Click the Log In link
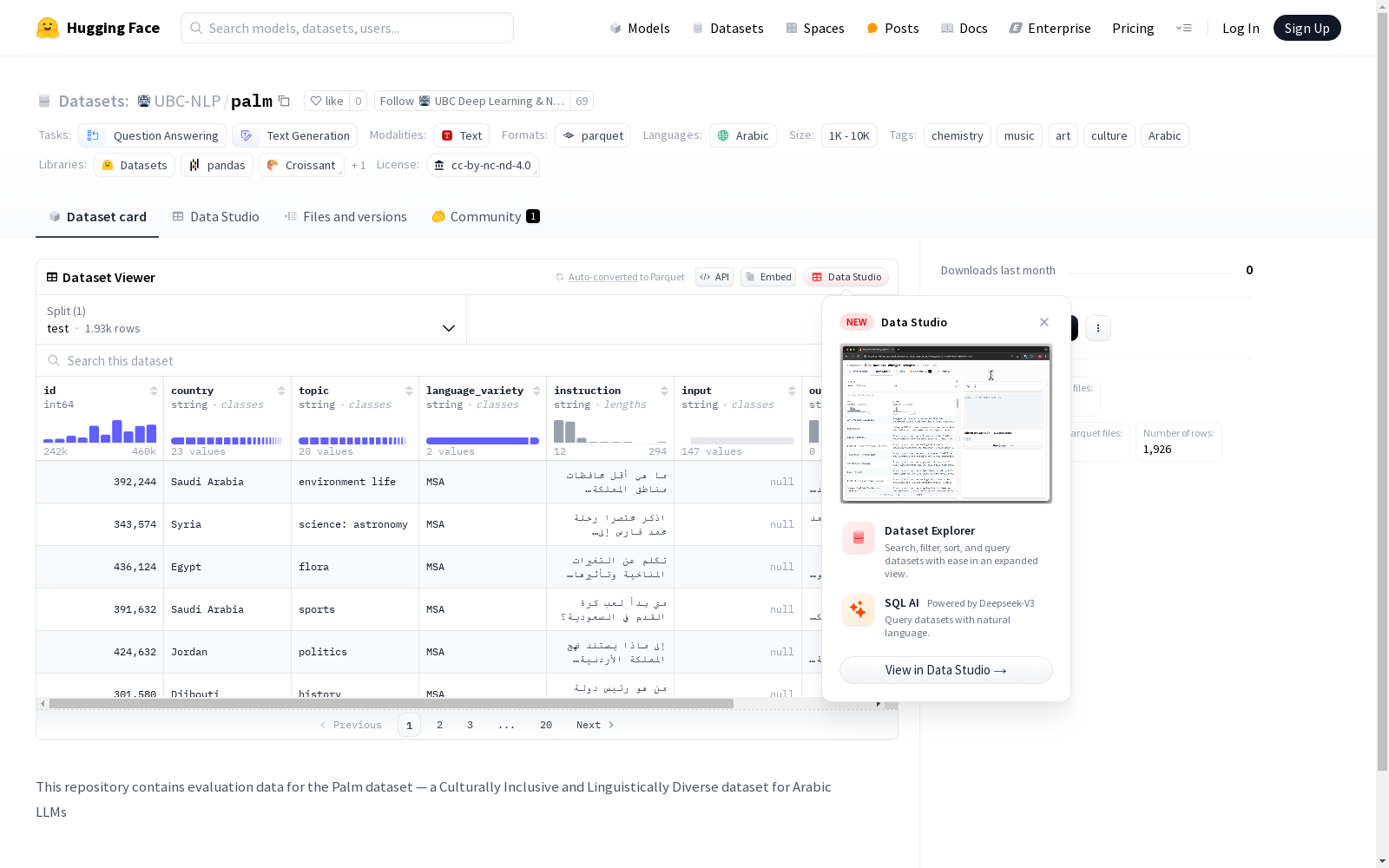 [1241, 28]
